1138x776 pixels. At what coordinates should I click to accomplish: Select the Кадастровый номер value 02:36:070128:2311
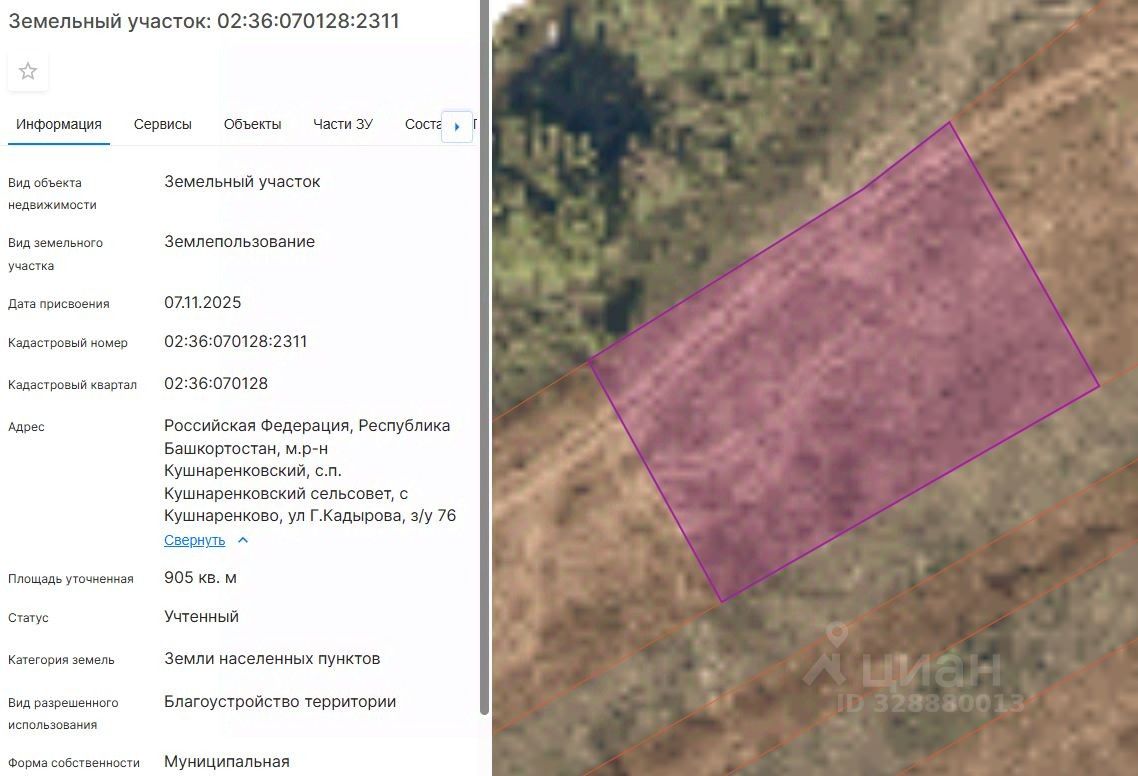coord(236,341)
